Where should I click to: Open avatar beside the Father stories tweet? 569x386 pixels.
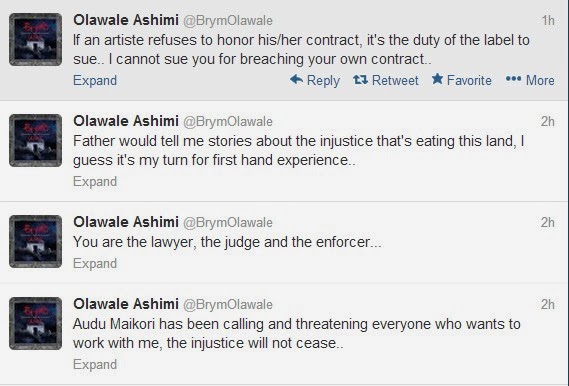point(35,140)
